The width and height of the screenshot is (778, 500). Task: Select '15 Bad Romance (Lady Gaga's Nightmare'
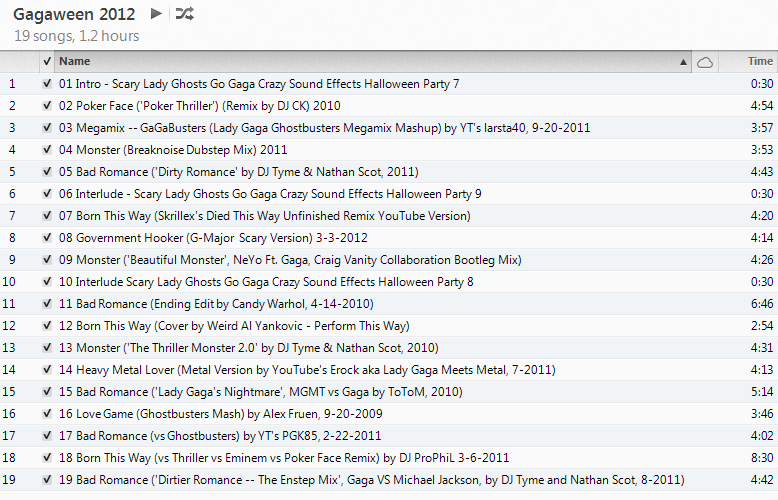click(x=260, y=392)
